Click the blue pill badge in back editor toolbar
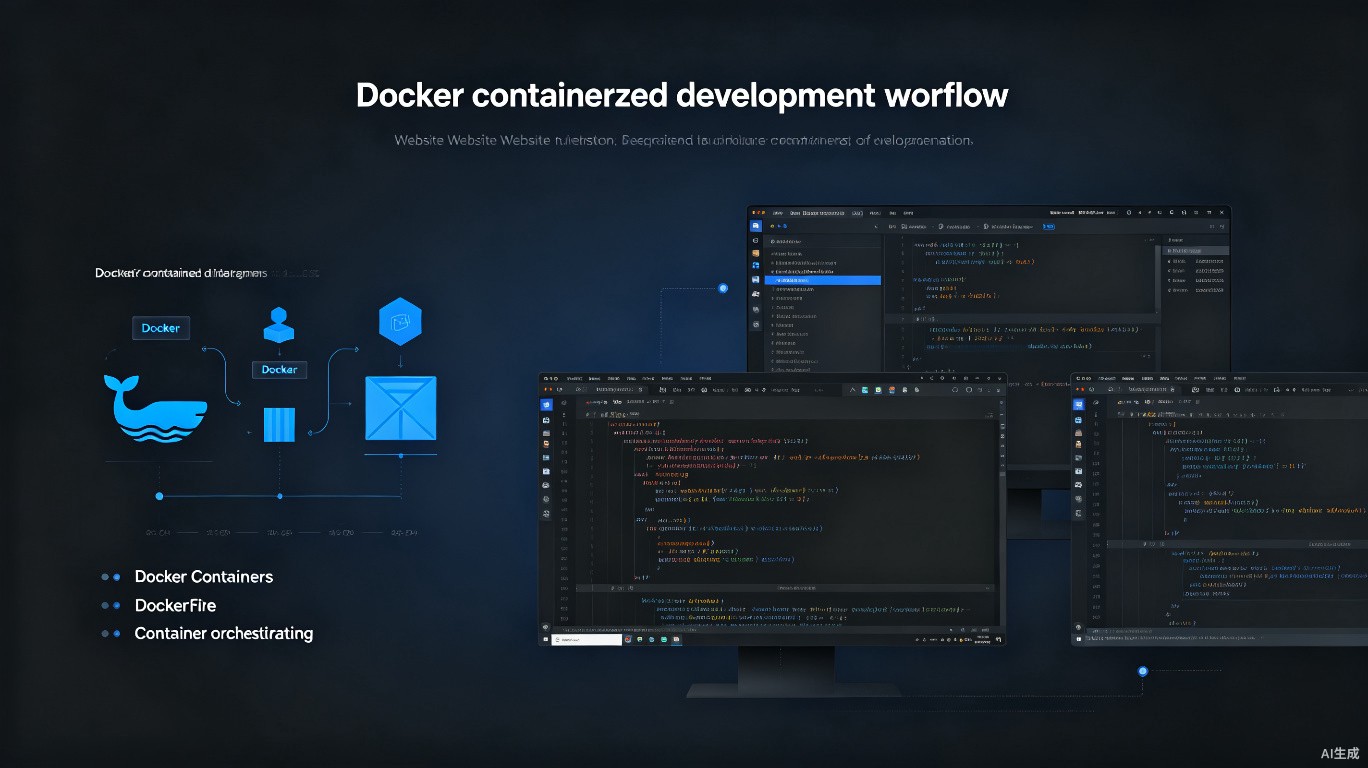 (1049, 227)
